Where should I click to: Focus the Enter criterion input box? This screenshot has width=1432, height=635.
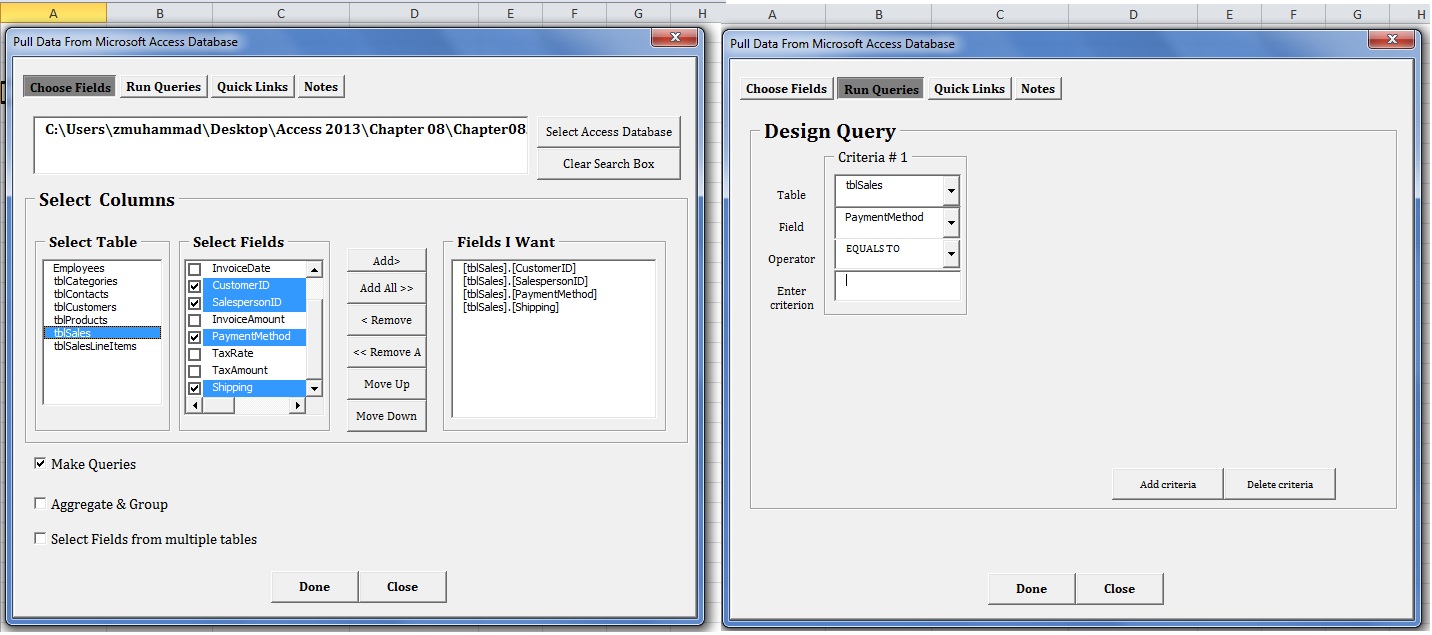tap(897, 286)
